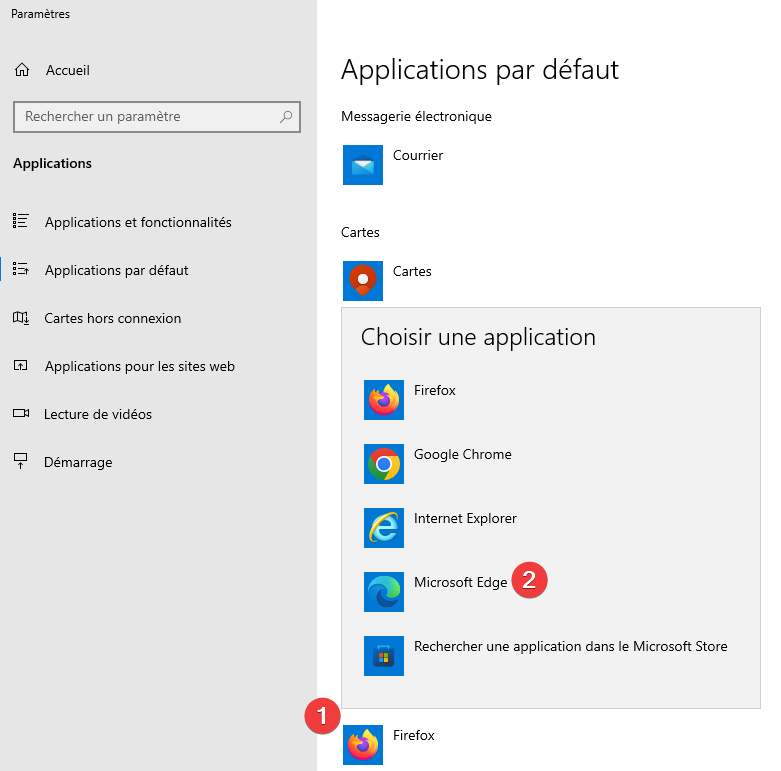Change default maps app Cartes
781x771 pixels.
[412, 271]
